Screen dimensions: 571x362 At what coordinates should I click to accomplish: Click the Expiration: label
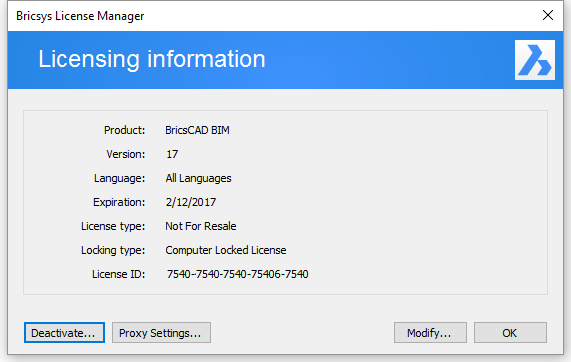point(119,202)
